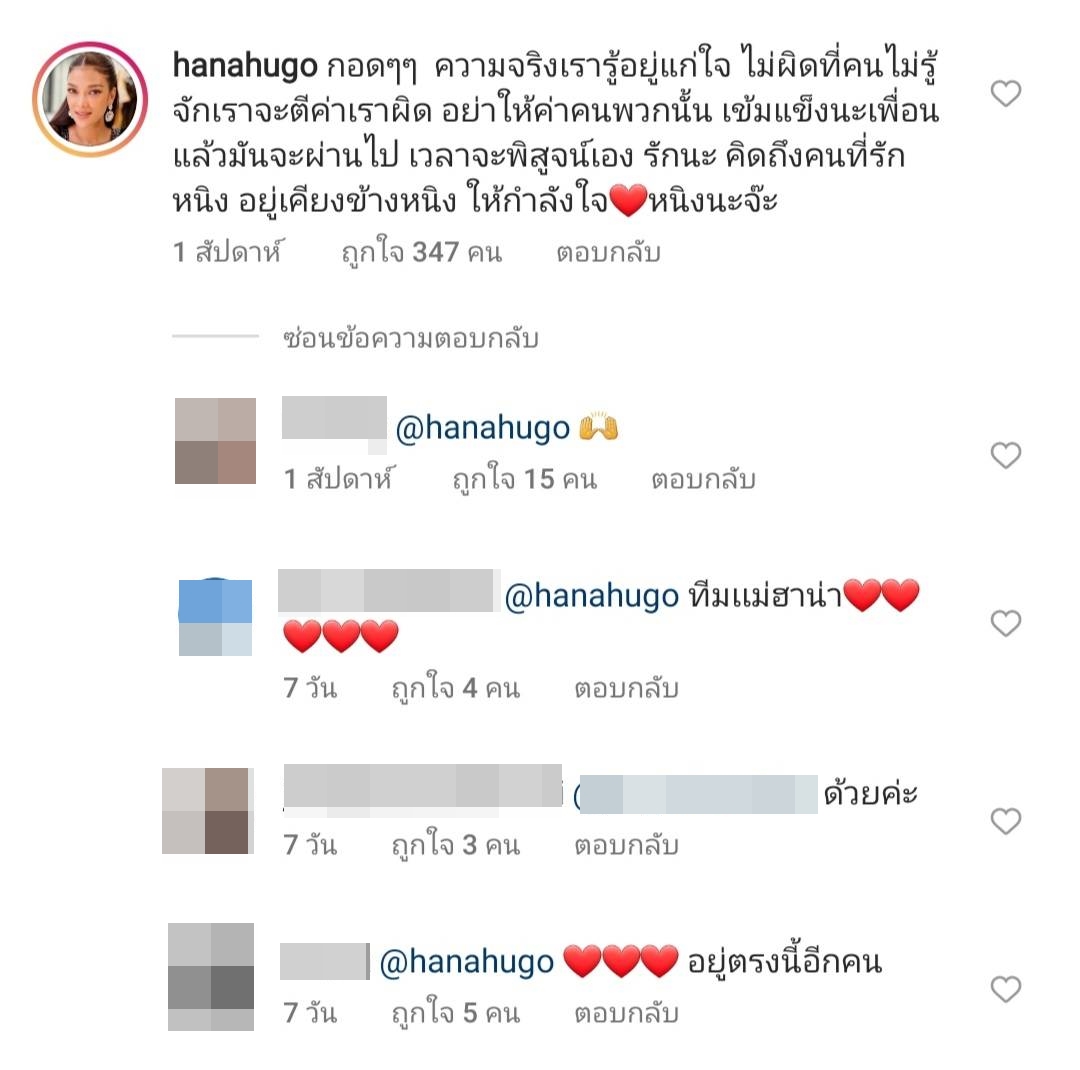
Task: Open hanahugo's profile picture
Action: (90, 99)
